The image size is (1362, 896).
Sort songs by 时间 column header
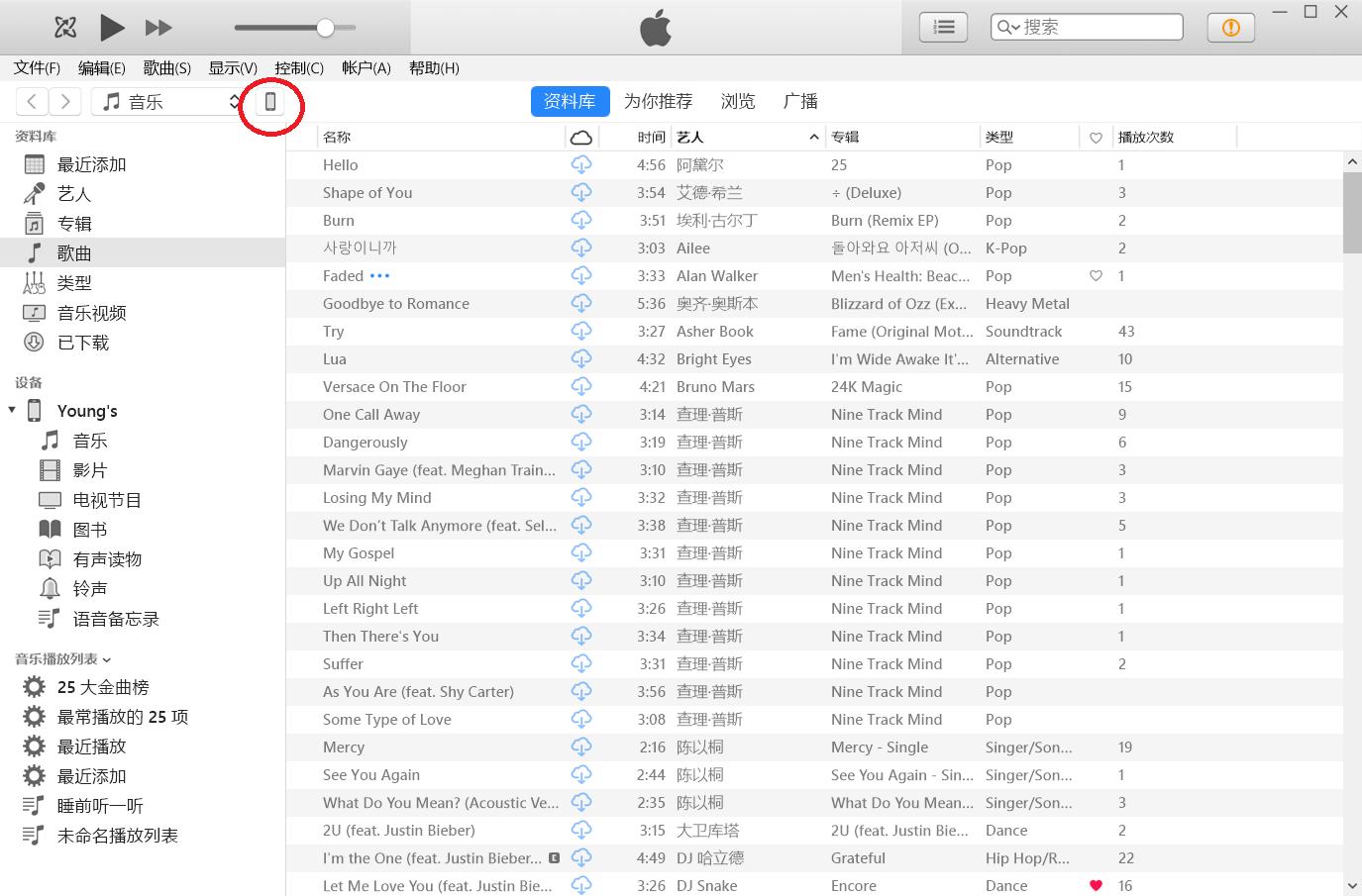tap(651, 137)
